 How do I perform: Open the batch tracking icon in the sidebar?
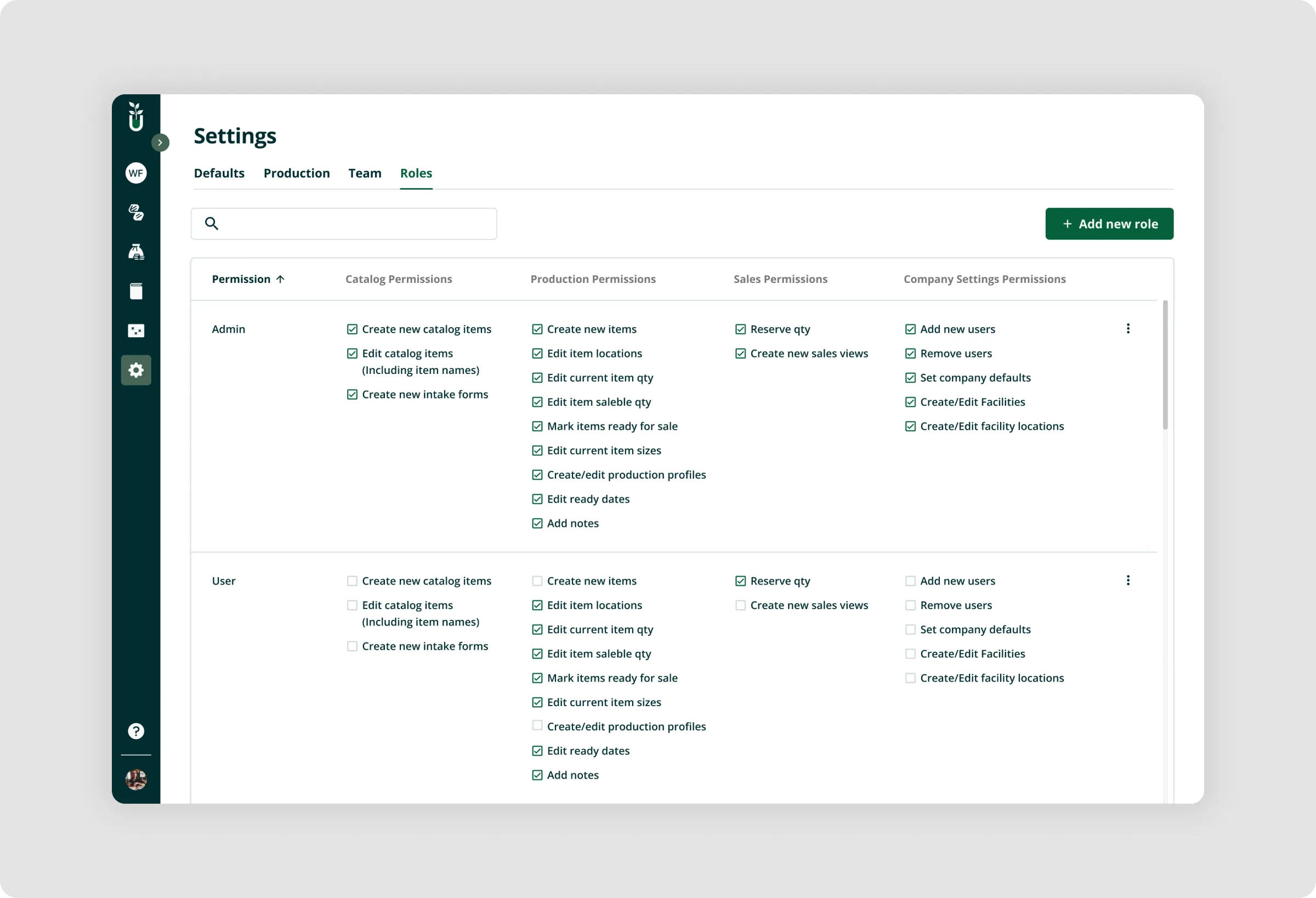pos(136,330)
